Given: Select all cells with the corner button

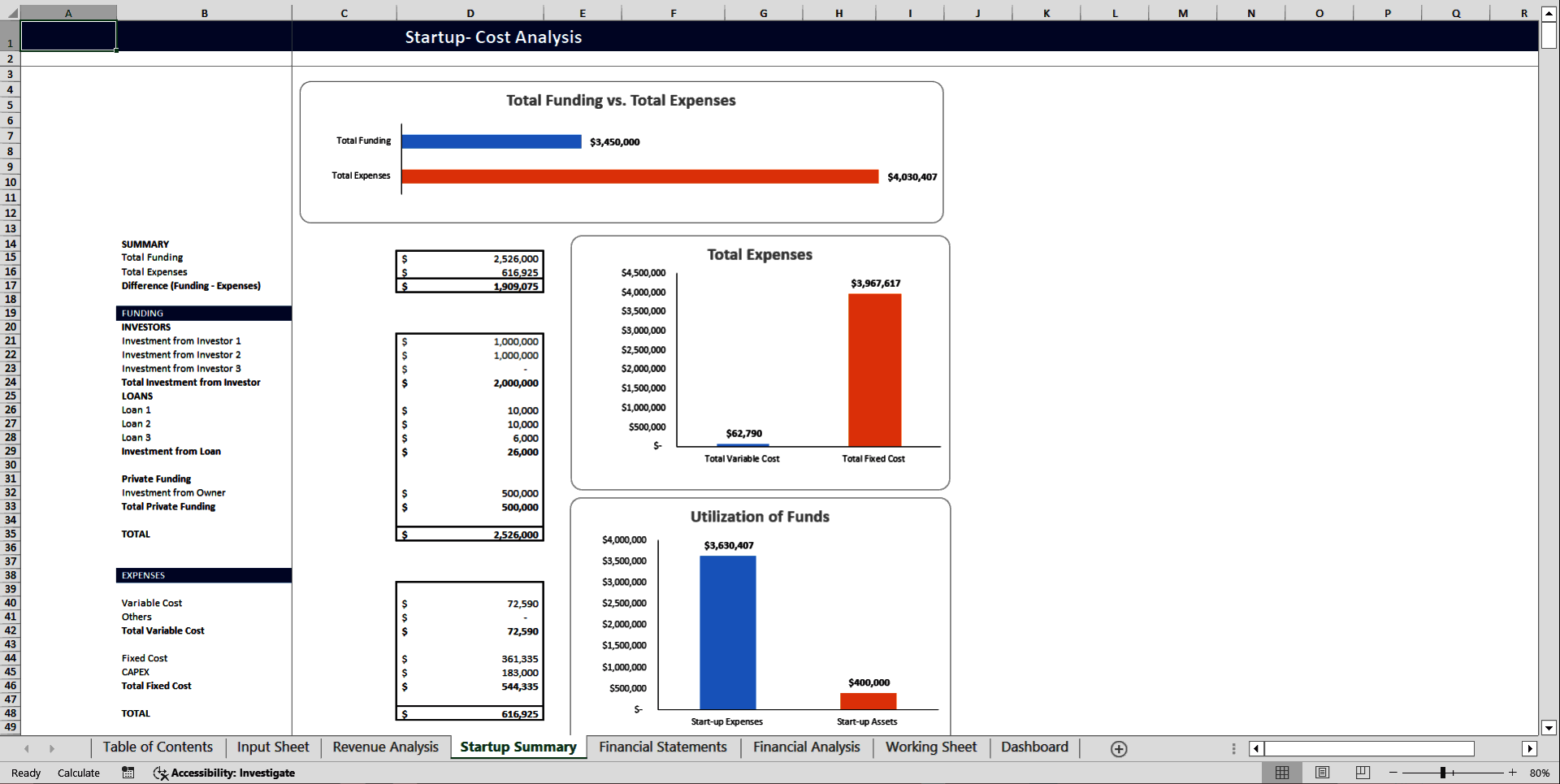Looking at the screenshot, I should pos(10,12).
